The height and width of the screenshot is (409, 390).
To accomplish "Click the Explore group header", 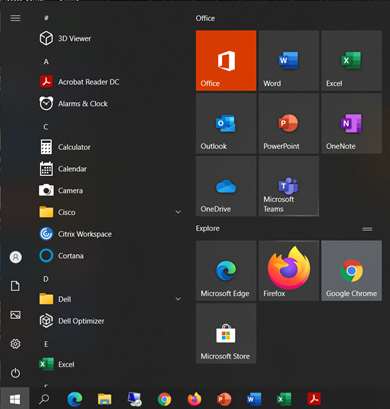I will coord(208,228).
